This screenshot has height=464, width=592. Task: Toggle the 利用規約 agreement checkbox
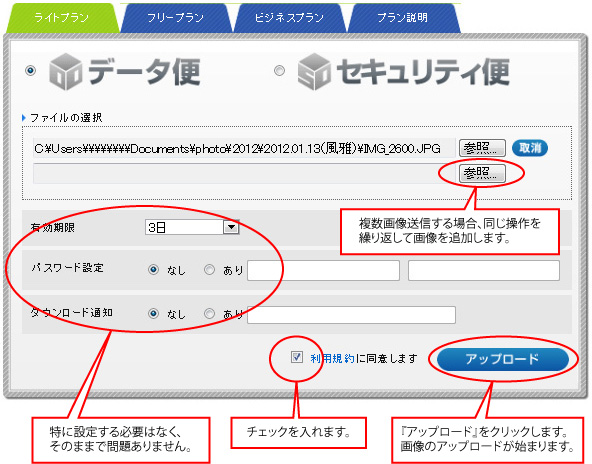point(297,357)
